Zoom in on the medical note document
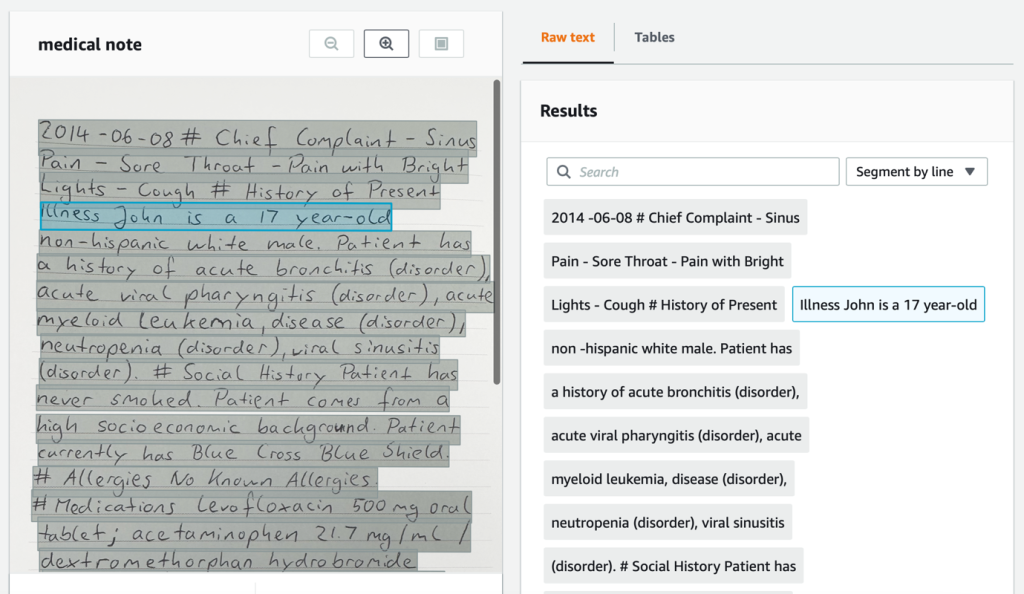This screenshot has height=594, width=1024. [x=386, y=43]
